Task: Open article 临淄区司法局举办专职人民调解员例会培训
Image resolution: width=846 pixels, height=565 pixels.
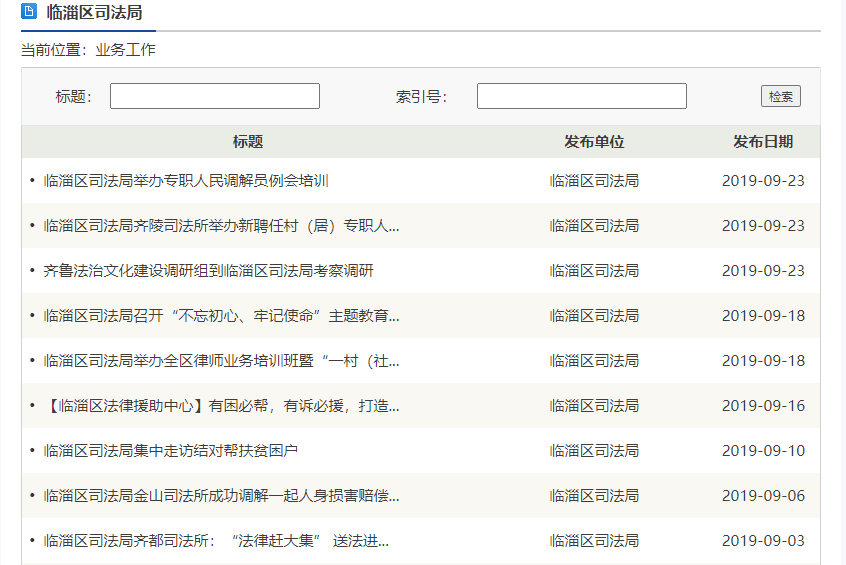Action: 186,181
